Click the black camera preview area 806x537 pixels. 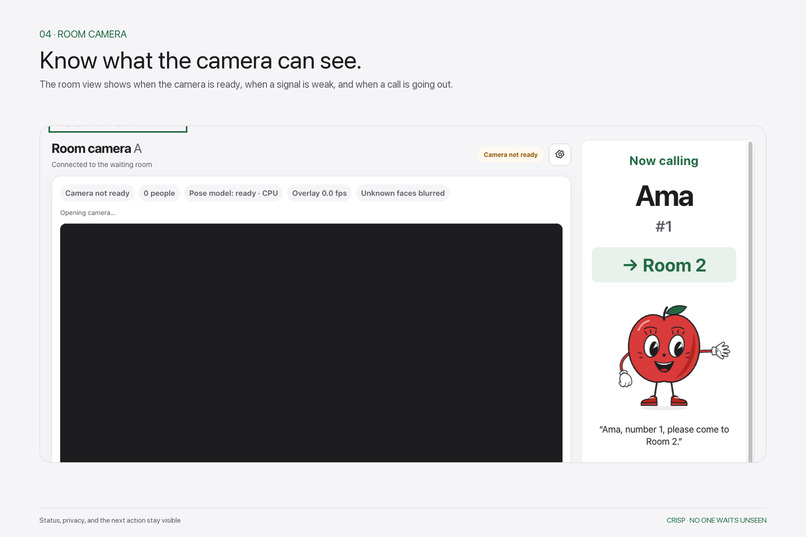coord(311,343)
